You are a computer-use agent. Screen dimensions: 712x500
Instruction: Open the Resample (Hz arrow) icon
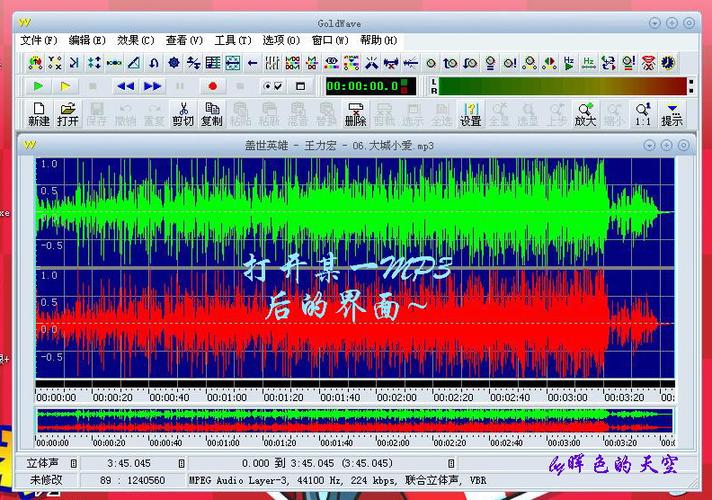(x=588, y=63)
